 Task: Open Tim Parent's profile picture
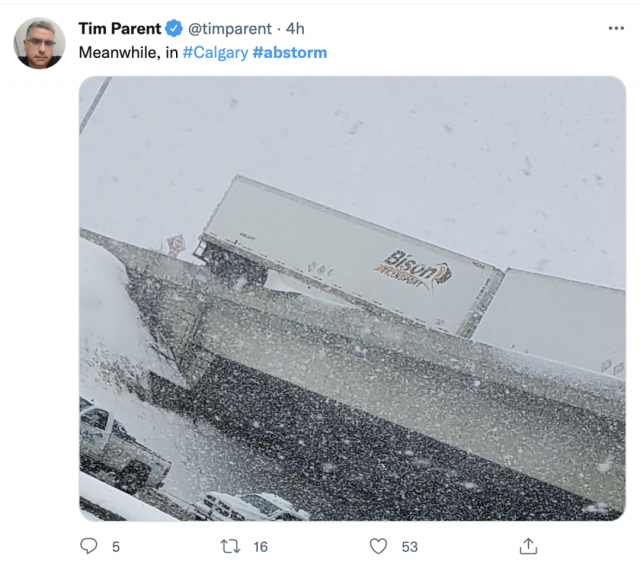(x=40, y=43)
